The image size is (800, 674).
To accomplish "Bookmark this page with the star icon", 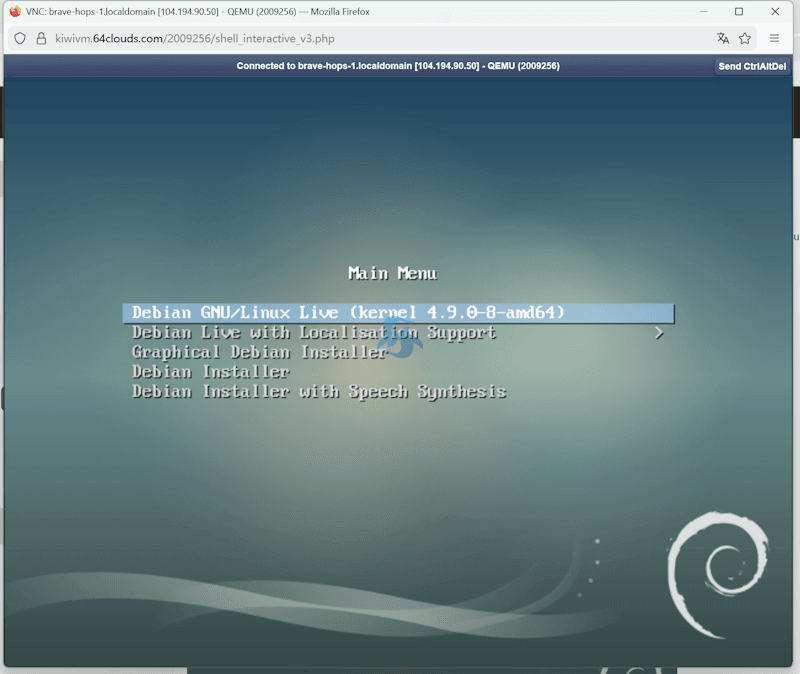I will coord(745,39).
